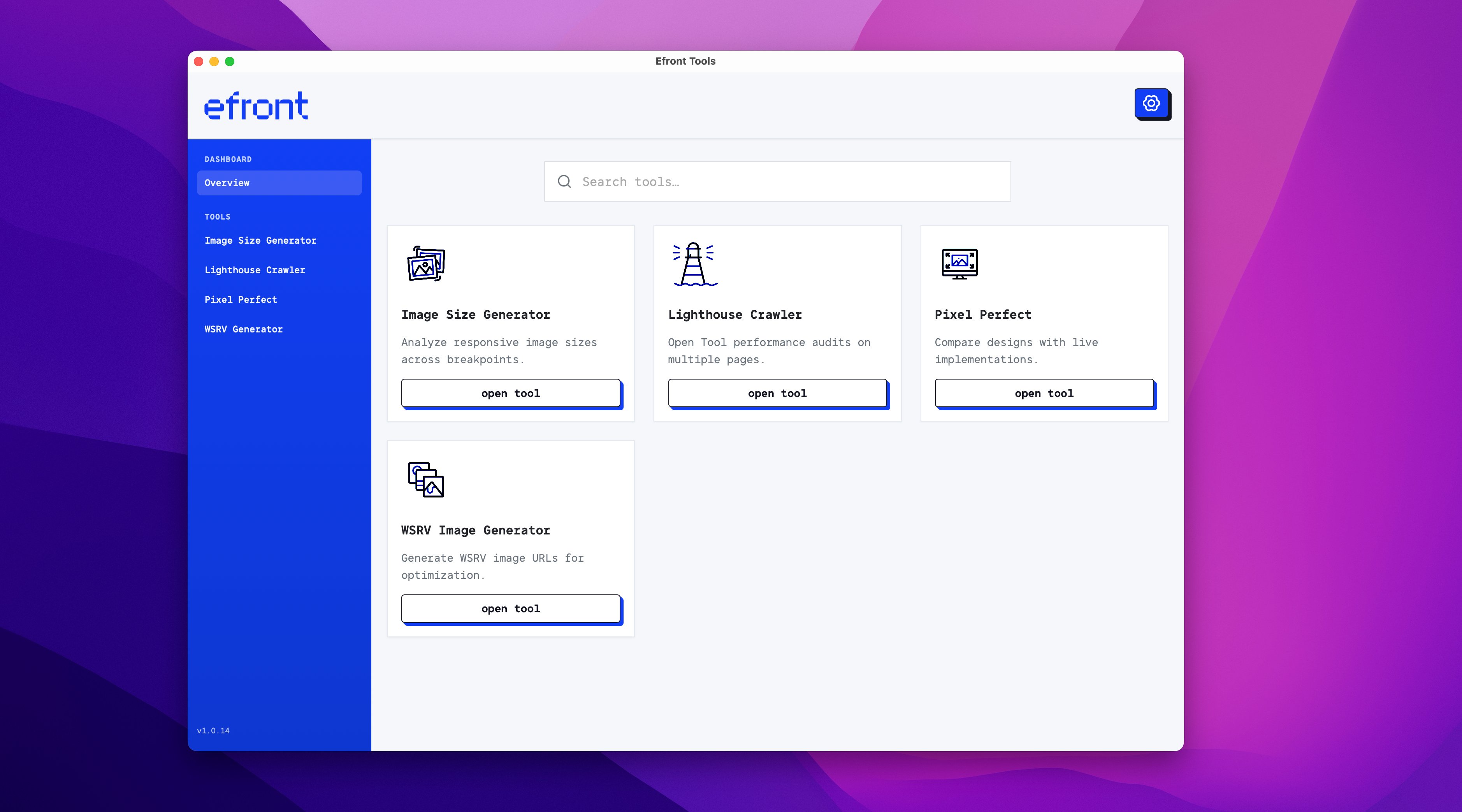The image size is (1462, 812).
Task: Click 'Generate WSRV image URLs' description
Action: tap(493, 566)
